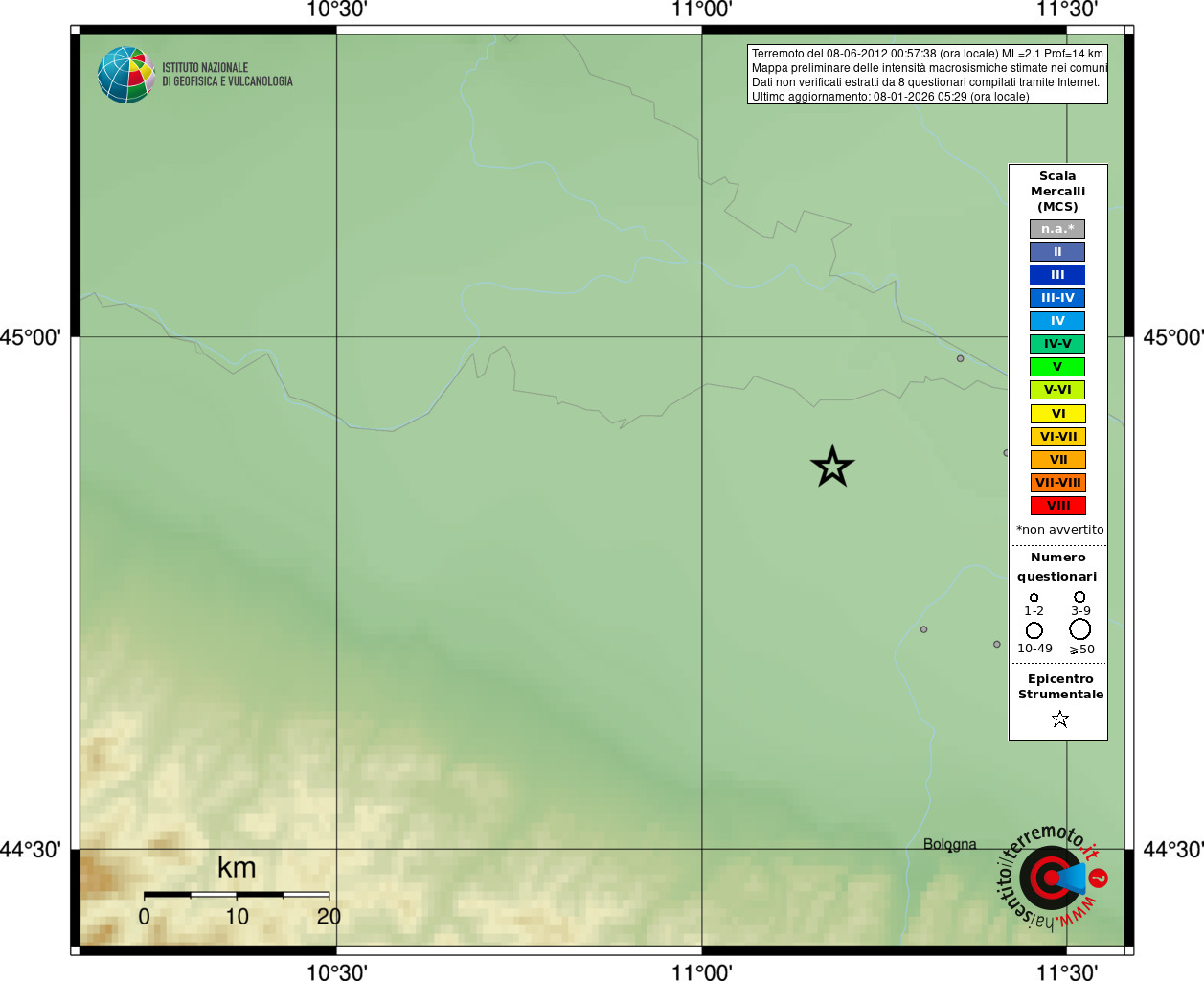This screenshot has width=1204, height=981.
Task: Click the light blue IV legend swatch
Action: click(1057, 321)
